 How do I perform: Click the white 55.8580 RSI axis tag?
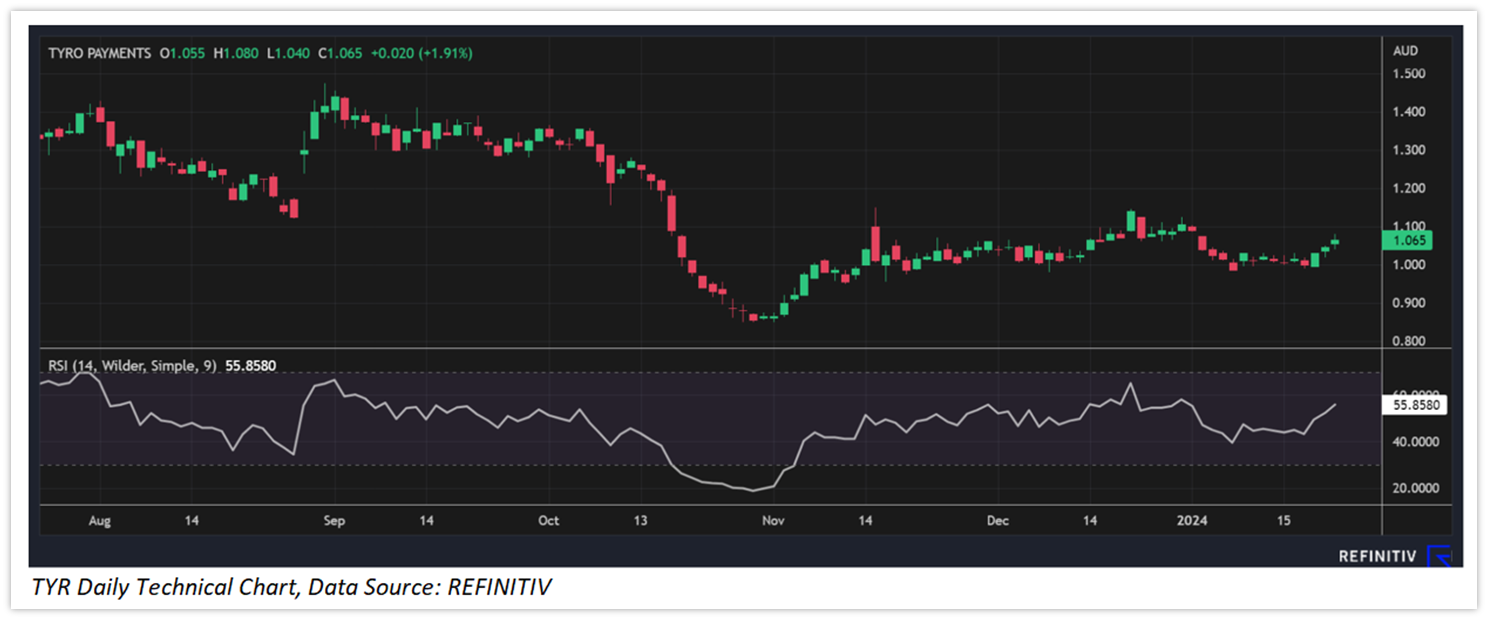tap(1414, 405)
